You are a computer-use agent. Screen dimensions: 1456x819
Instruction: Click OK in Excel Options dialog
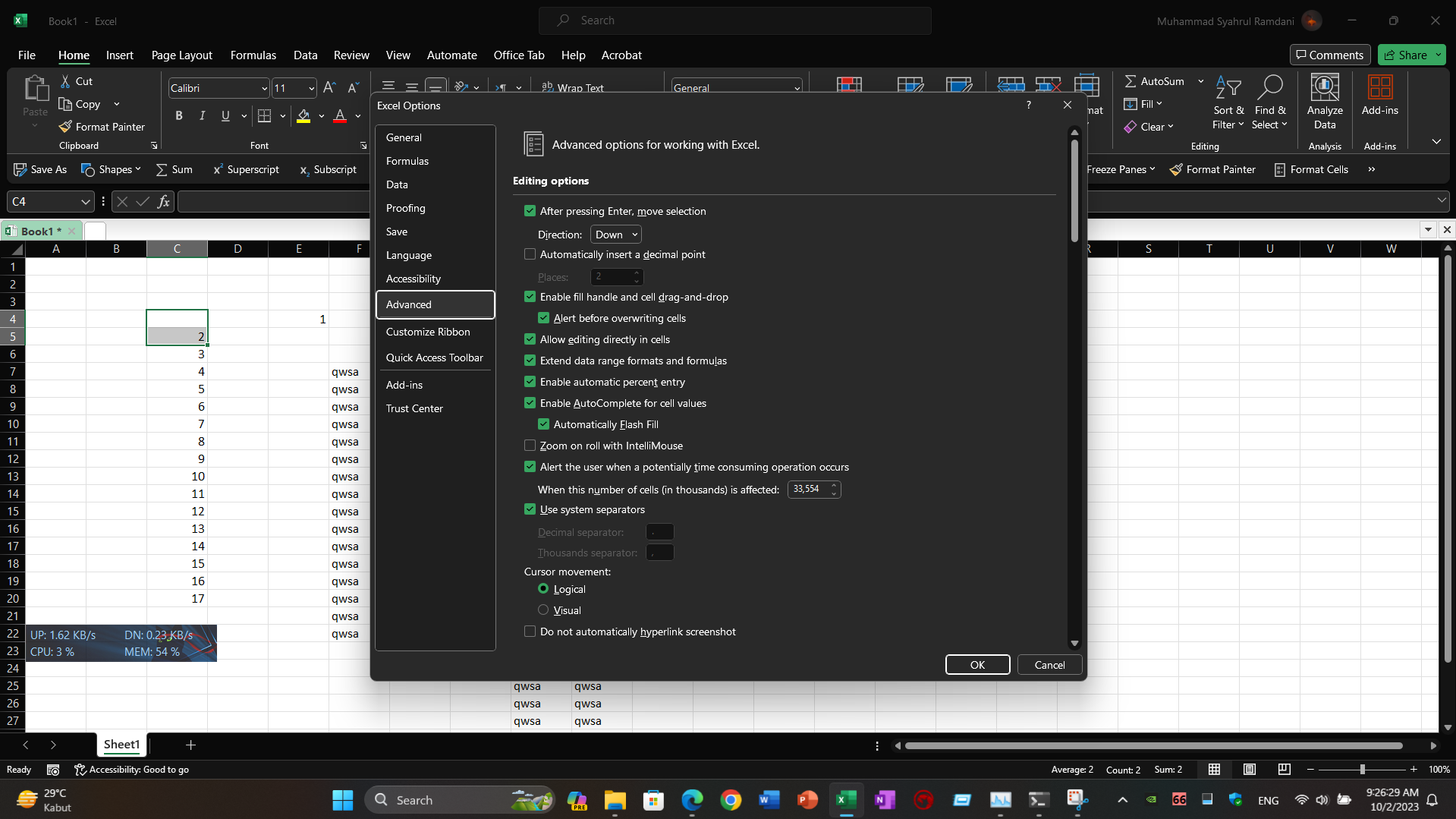point(977,664)
